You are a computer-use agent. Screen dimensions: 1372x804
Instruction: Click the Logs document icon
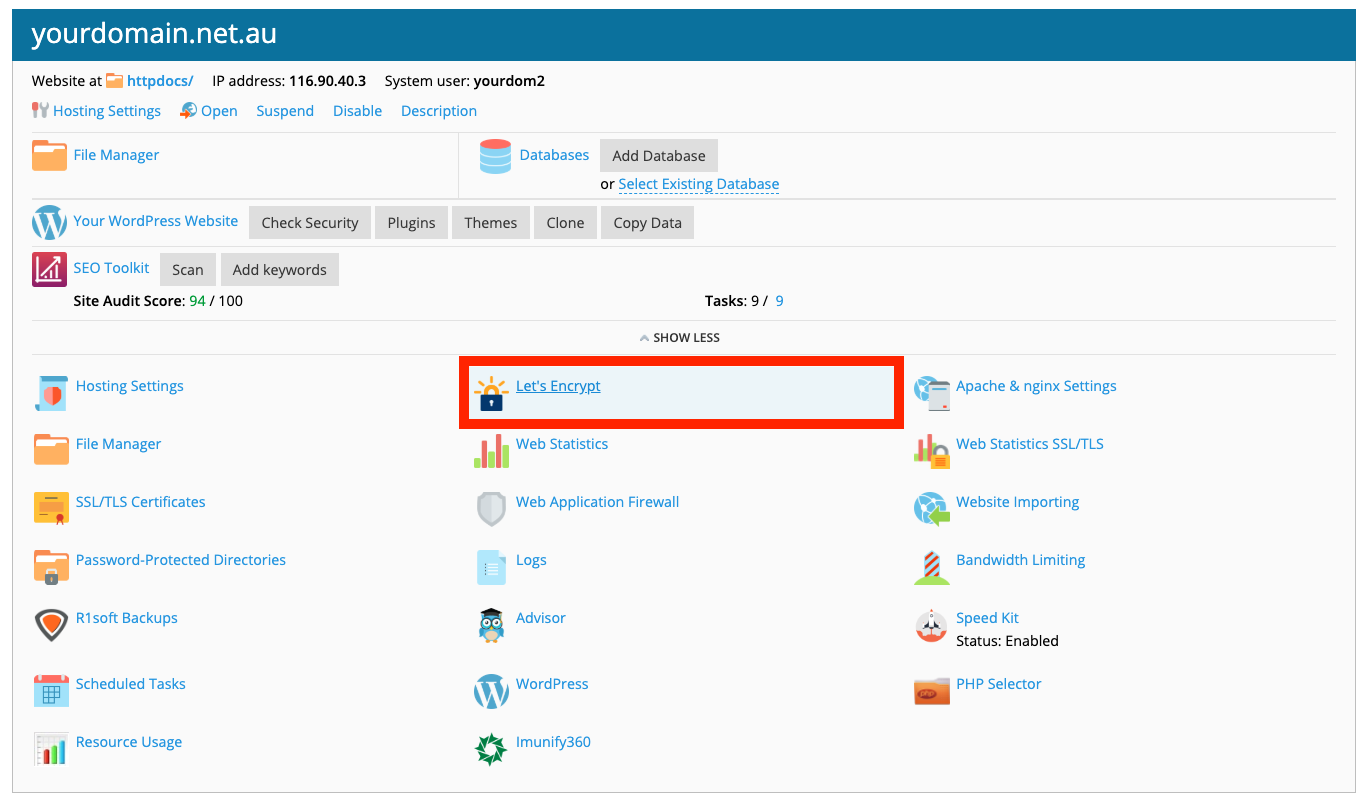491,567
